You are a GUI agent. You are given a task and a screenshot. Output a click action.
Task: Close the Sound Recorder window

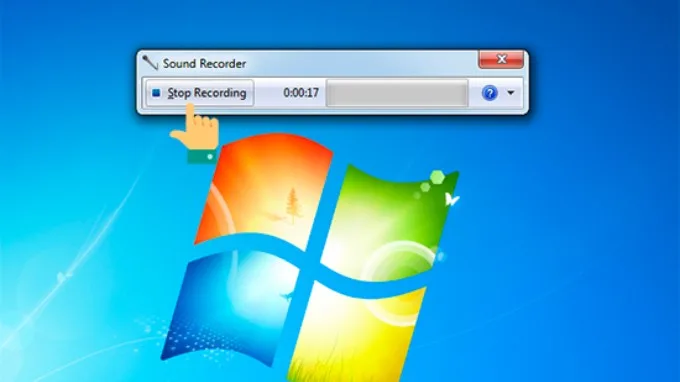tap(501, 59)
